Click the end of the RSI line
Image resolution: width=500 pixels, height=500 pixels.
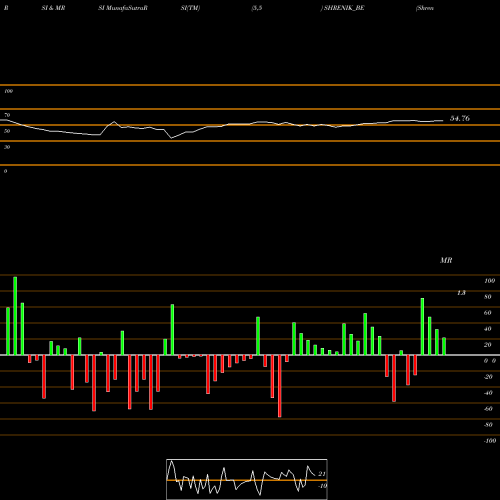point(443,120)
